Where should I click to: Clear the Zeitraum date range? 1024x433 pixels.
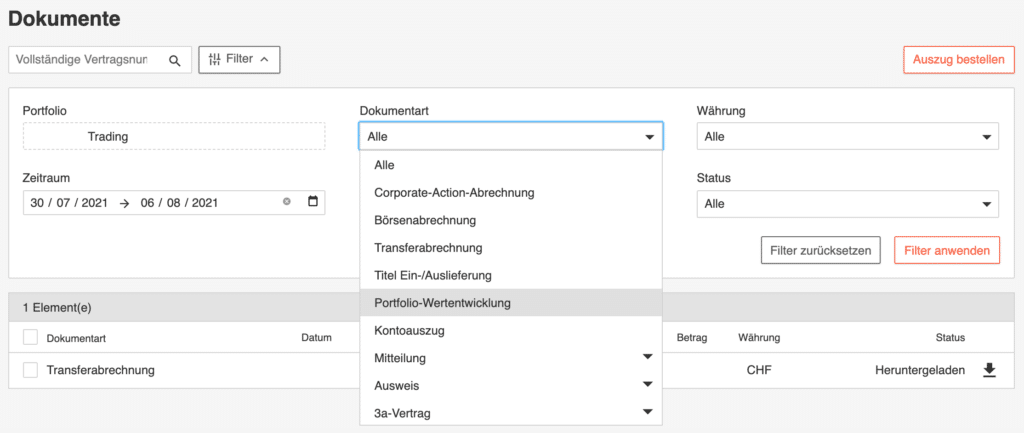point(286,202)
